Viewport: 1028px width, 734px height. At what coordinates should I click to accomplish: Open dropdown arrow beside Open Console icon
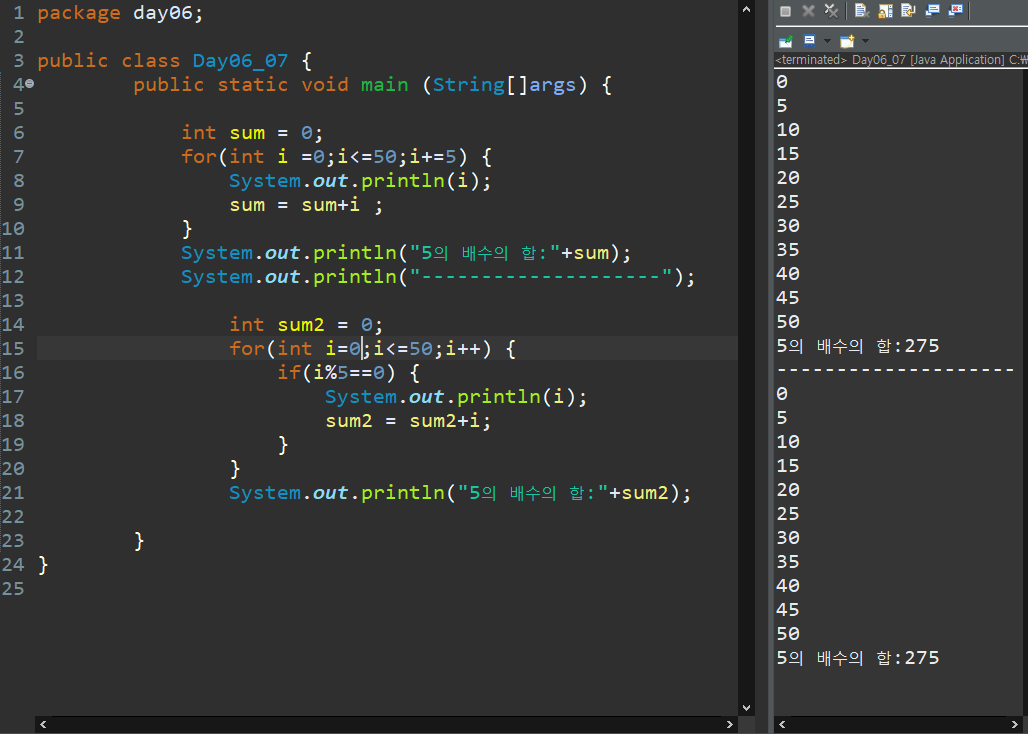click(x=865, y=41)
